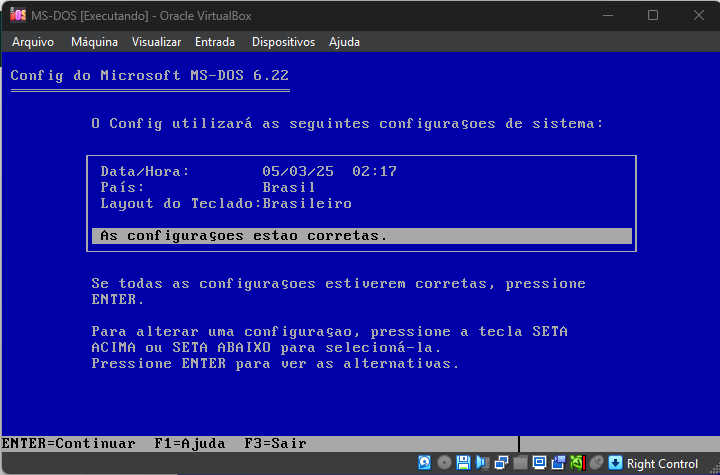
Task: Click the mouse integration status icon
Action: coord(596,463)
